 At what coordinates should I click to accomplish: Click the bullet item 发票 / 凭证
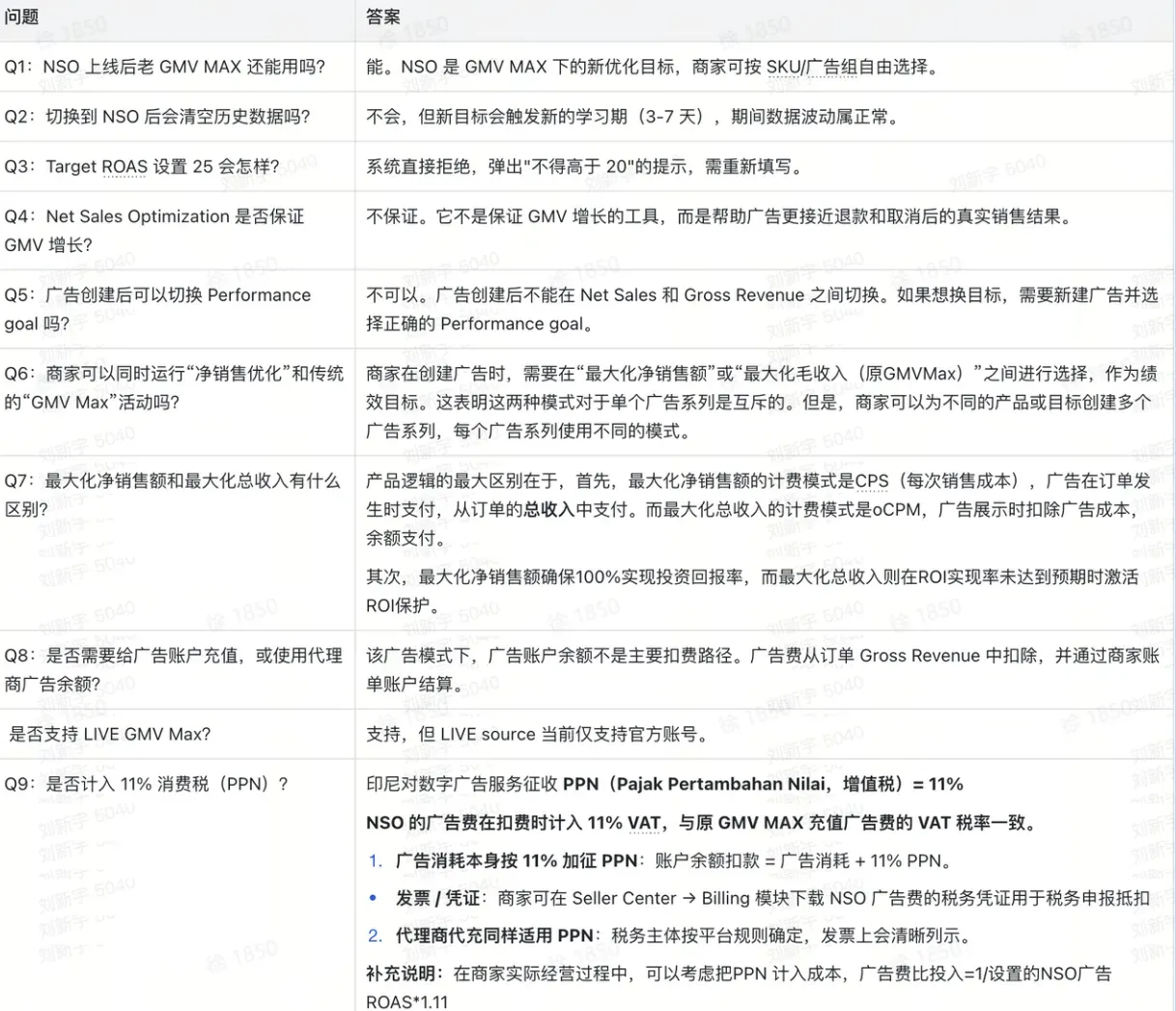pos(759,898)
